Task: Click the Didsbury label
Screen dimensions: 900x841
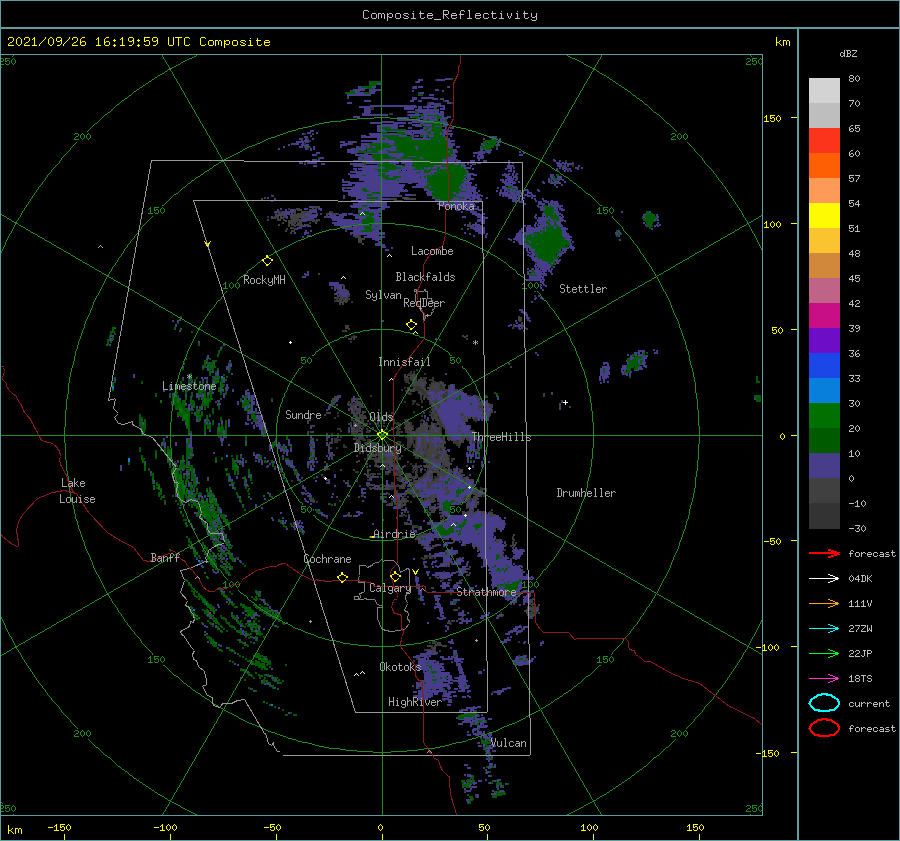Action: (x=377, y=448)
